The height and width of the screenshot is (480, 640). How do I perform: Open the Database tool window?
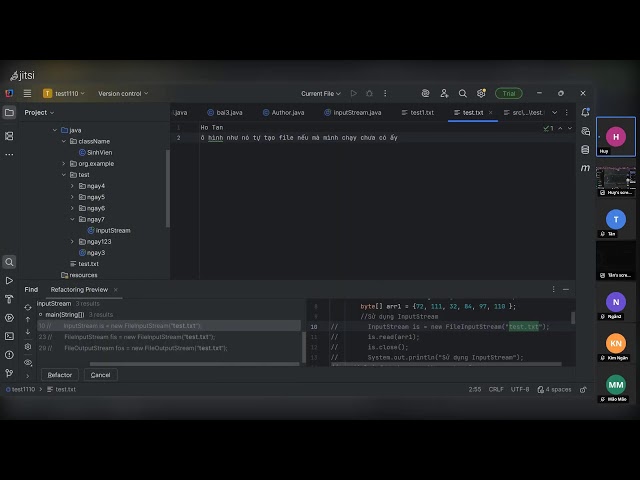pos(585,150)
